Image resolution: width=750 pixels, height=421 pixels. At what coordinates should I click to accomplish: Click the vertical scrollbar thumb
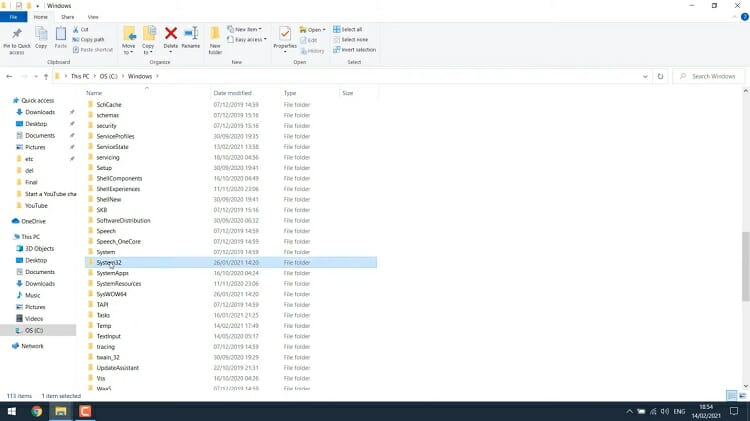[x=746, y=266]
